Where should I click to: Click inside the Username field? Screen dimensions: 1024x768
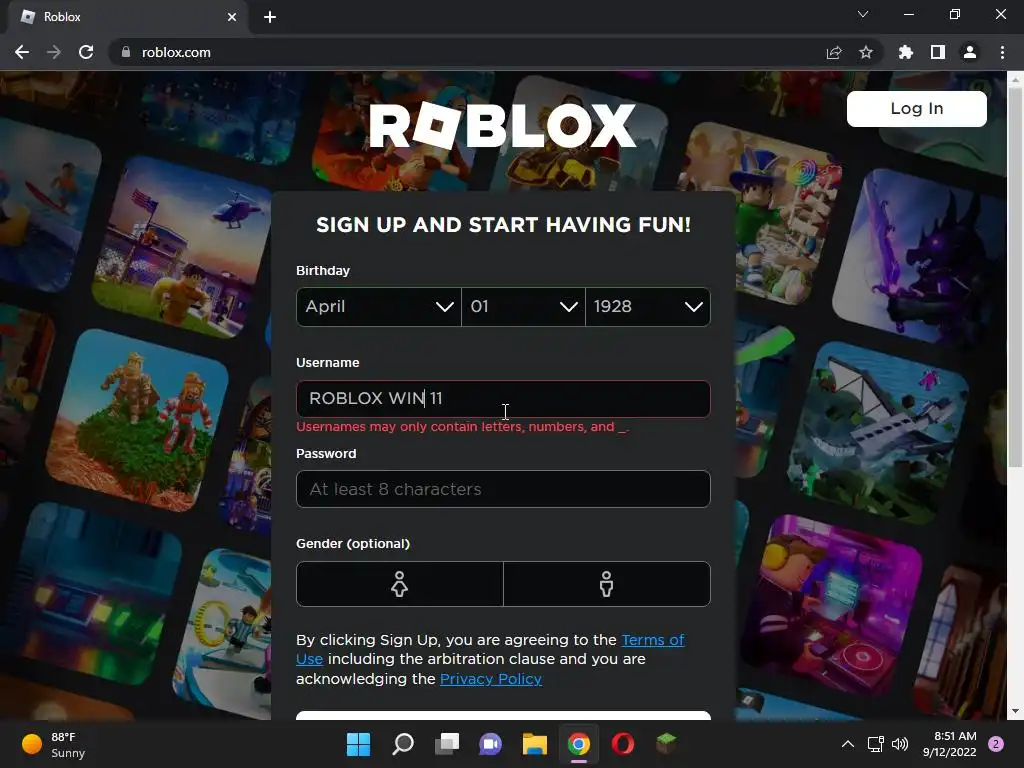pyautogui.click(x=503, y=398)
